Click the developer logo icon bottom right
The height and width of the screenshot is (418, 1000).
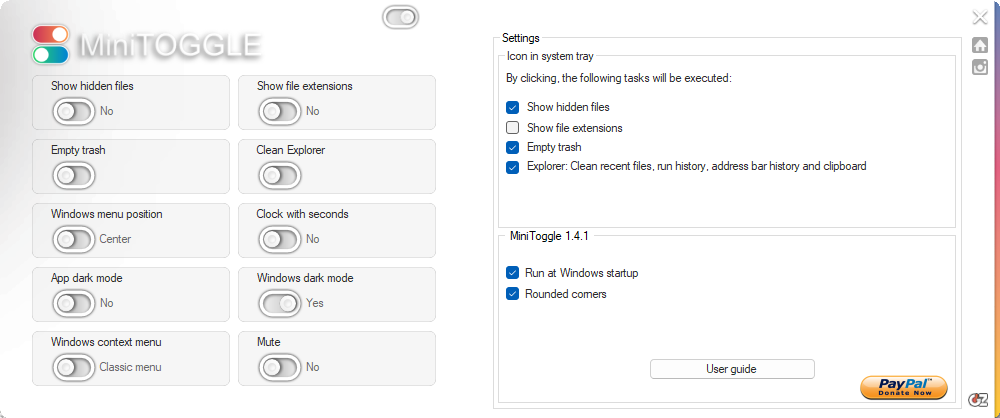click(978, 399)
